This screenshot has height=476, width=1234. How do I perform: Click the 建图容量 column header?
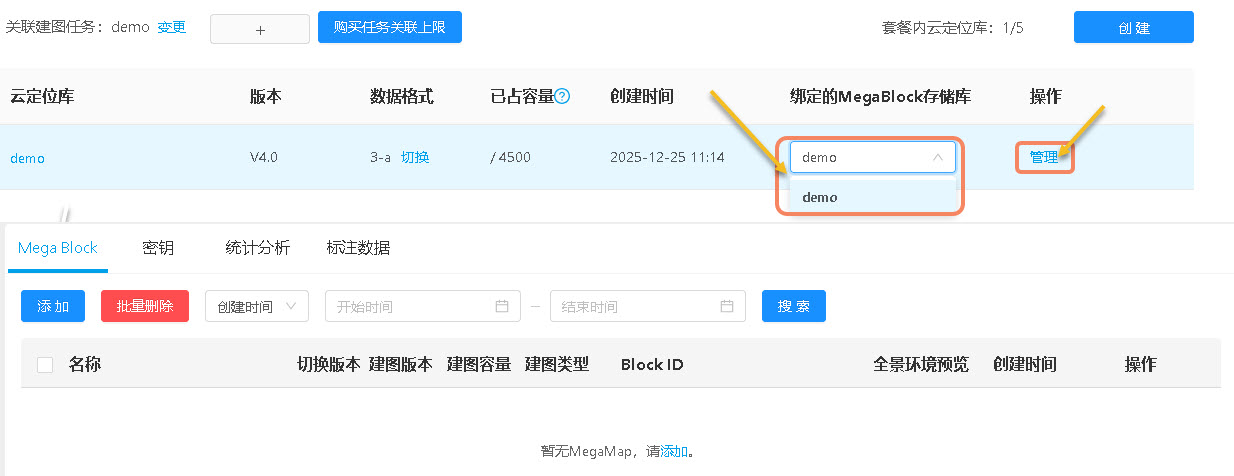click(x=479, y=364)
